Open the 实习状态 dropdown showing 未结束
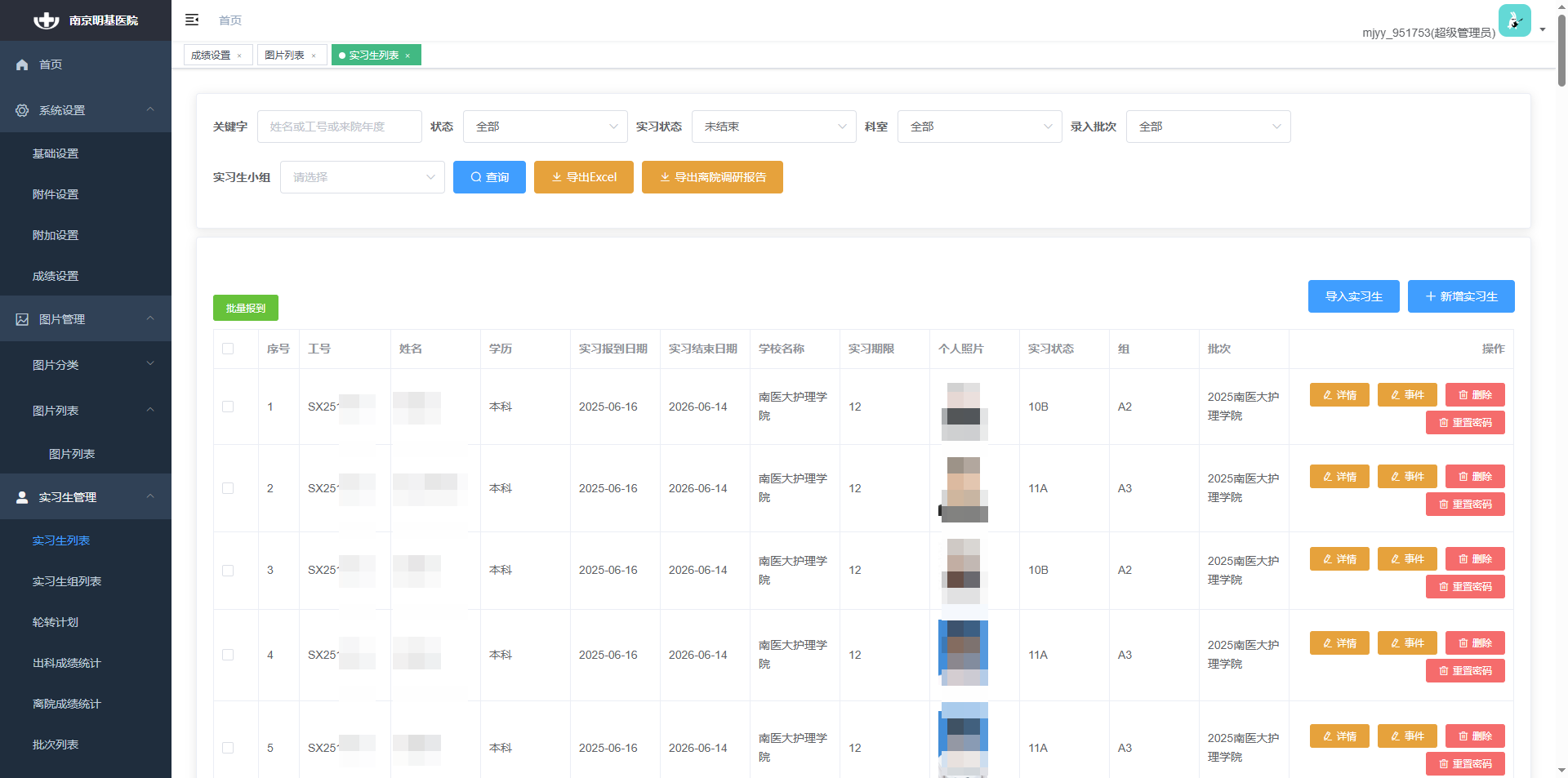 click(x=773, y=127)
